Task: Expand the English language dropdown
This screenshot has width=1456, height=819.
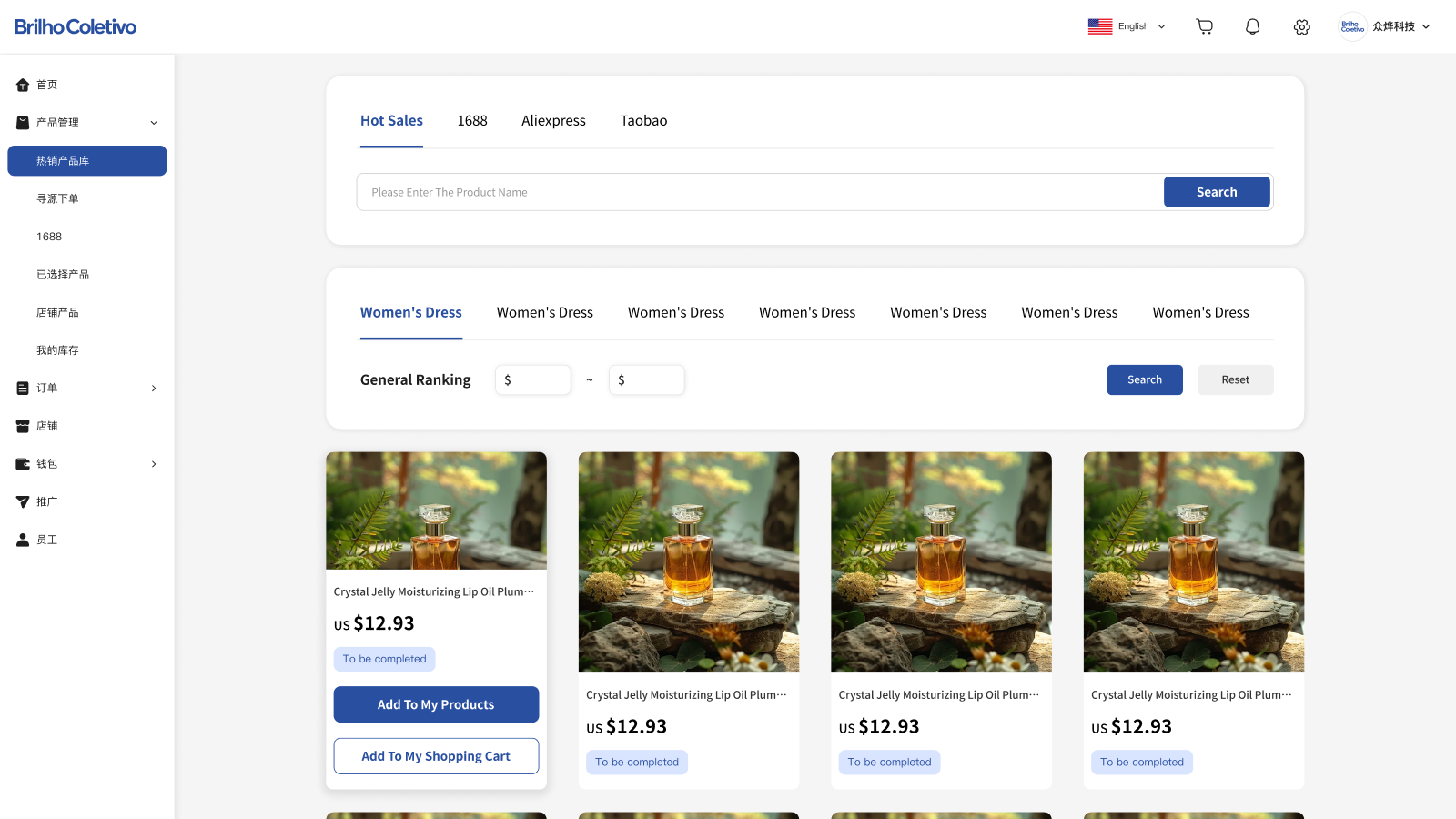Action: (1136, 25)
